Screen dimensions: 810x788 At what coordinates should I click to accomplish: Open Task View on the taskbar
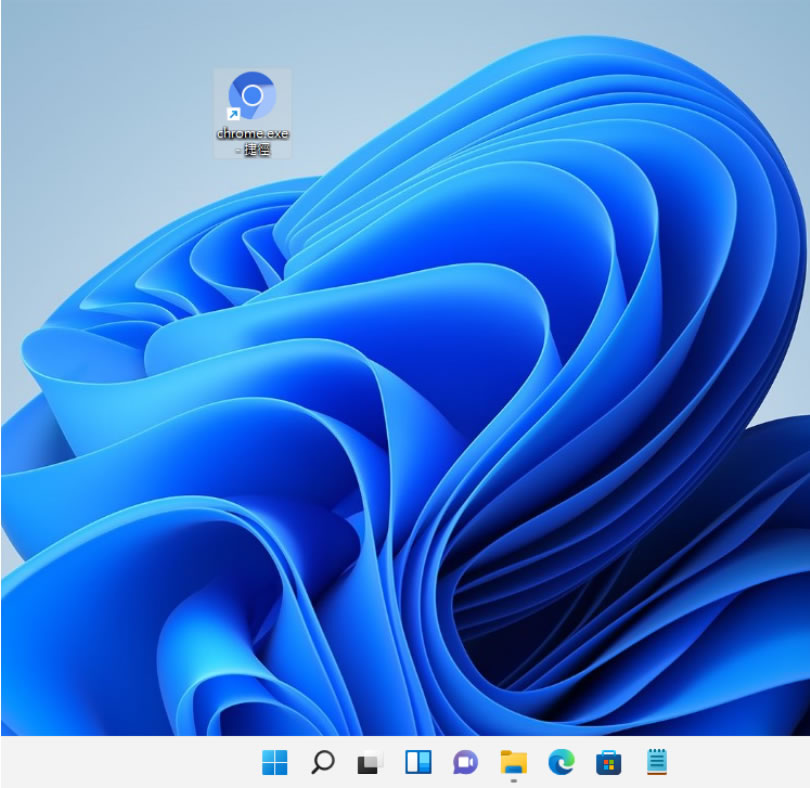pyautogui.click(x=370, y=762)
